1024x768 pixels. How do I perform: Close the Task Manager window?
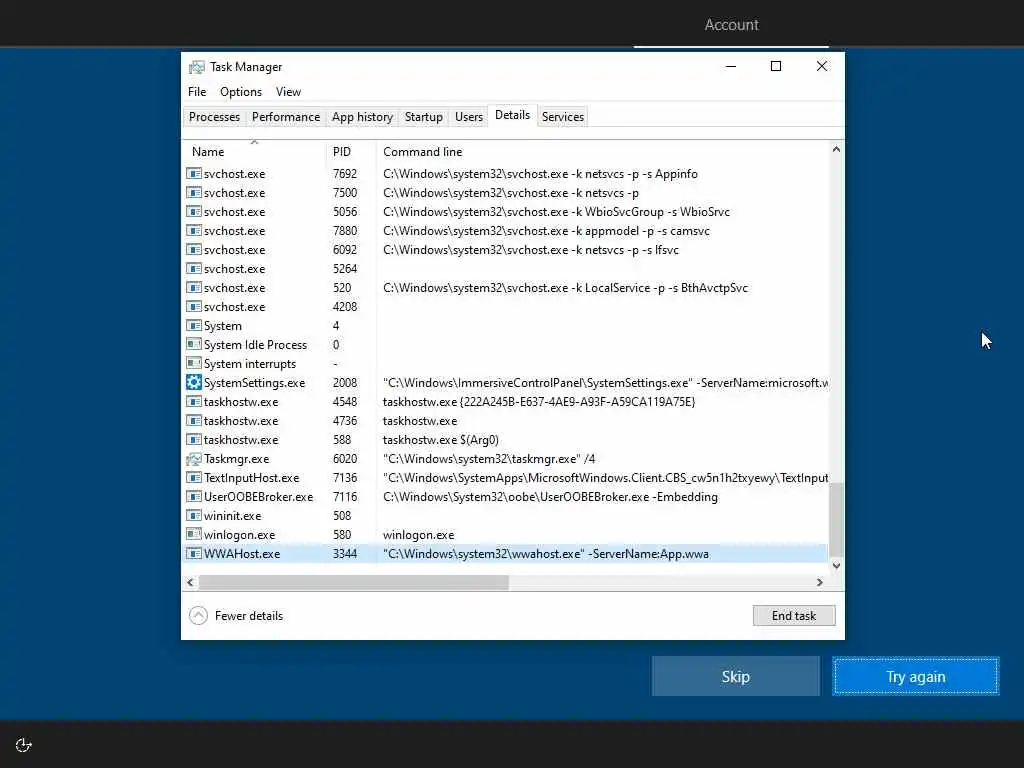click(x=822, y=67)
